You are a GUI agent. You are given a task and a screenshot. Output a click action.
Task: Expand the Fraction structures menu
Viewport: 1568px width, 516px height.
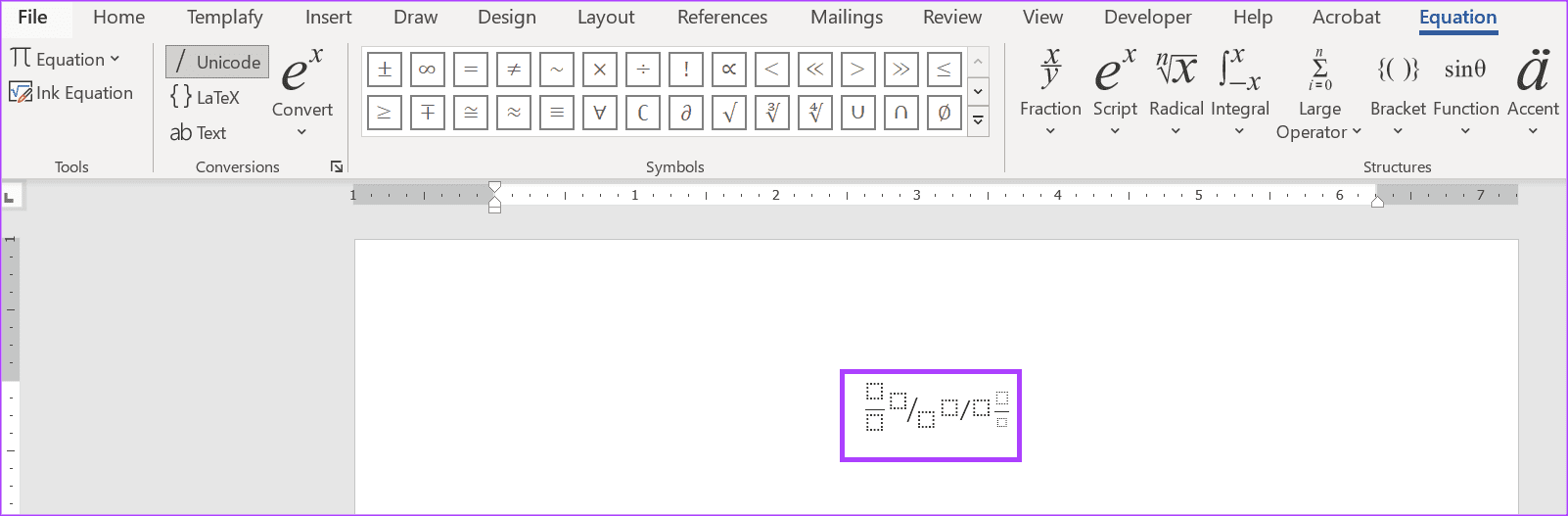click(1050, 94)
